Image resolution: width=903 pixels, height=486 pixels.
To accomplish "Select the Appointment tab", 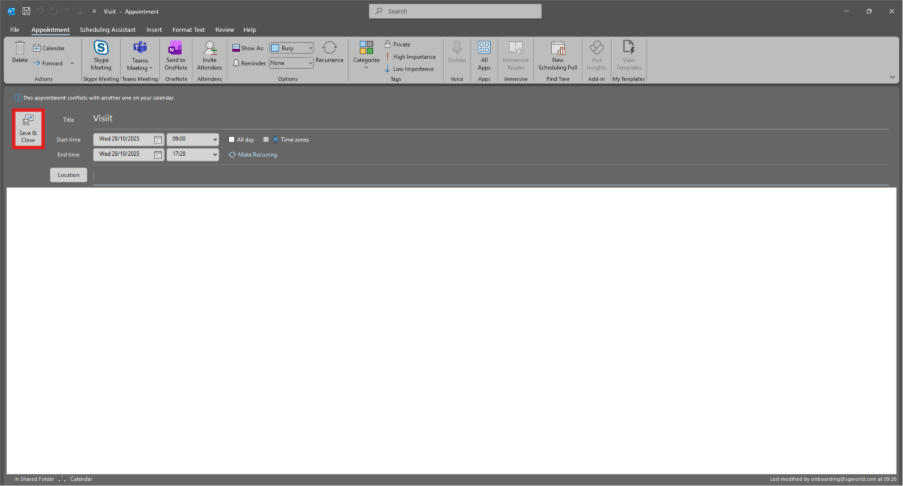I will point(50,29).
